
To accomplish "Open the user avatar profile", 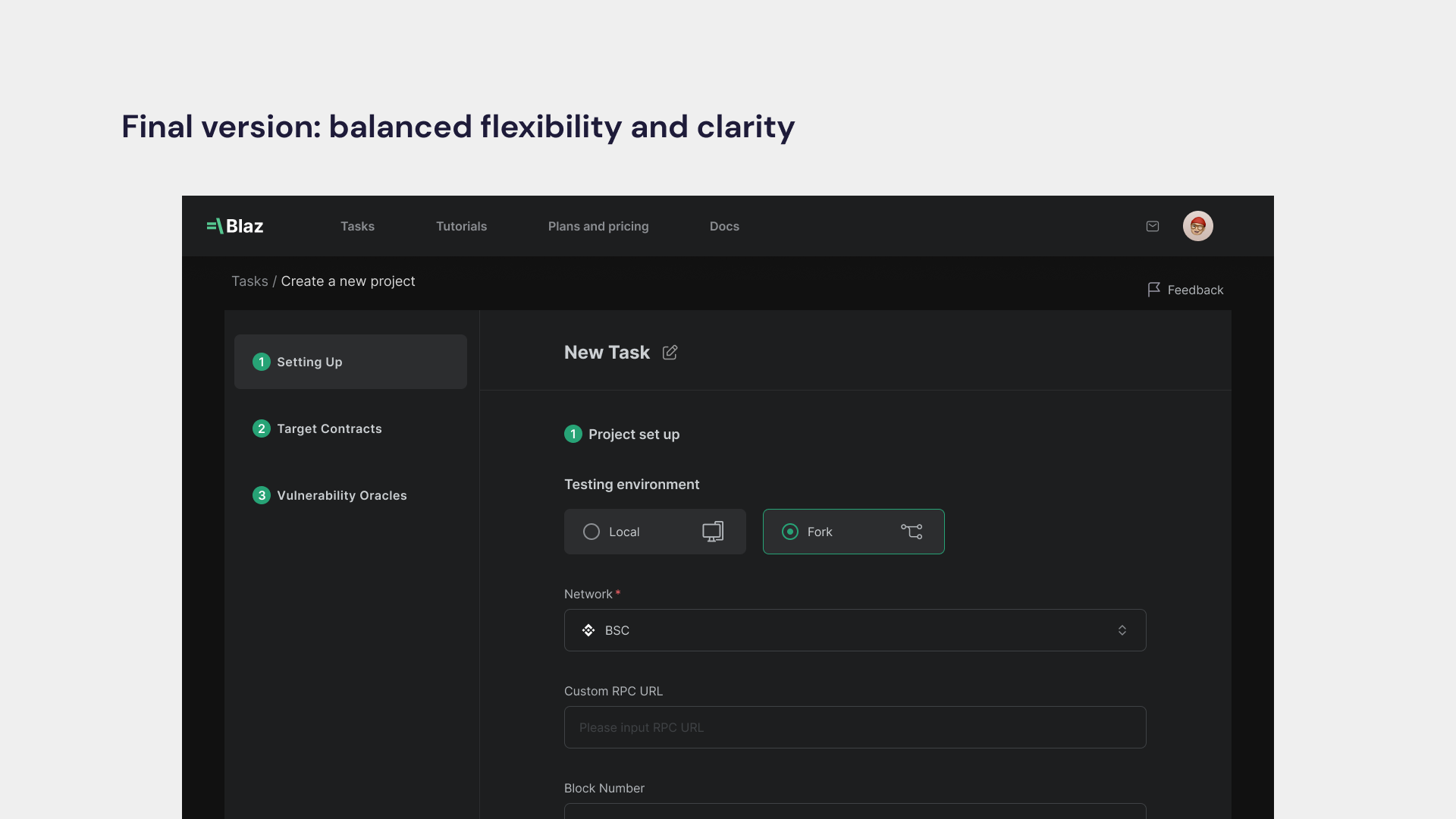I will click(1198, 226).
